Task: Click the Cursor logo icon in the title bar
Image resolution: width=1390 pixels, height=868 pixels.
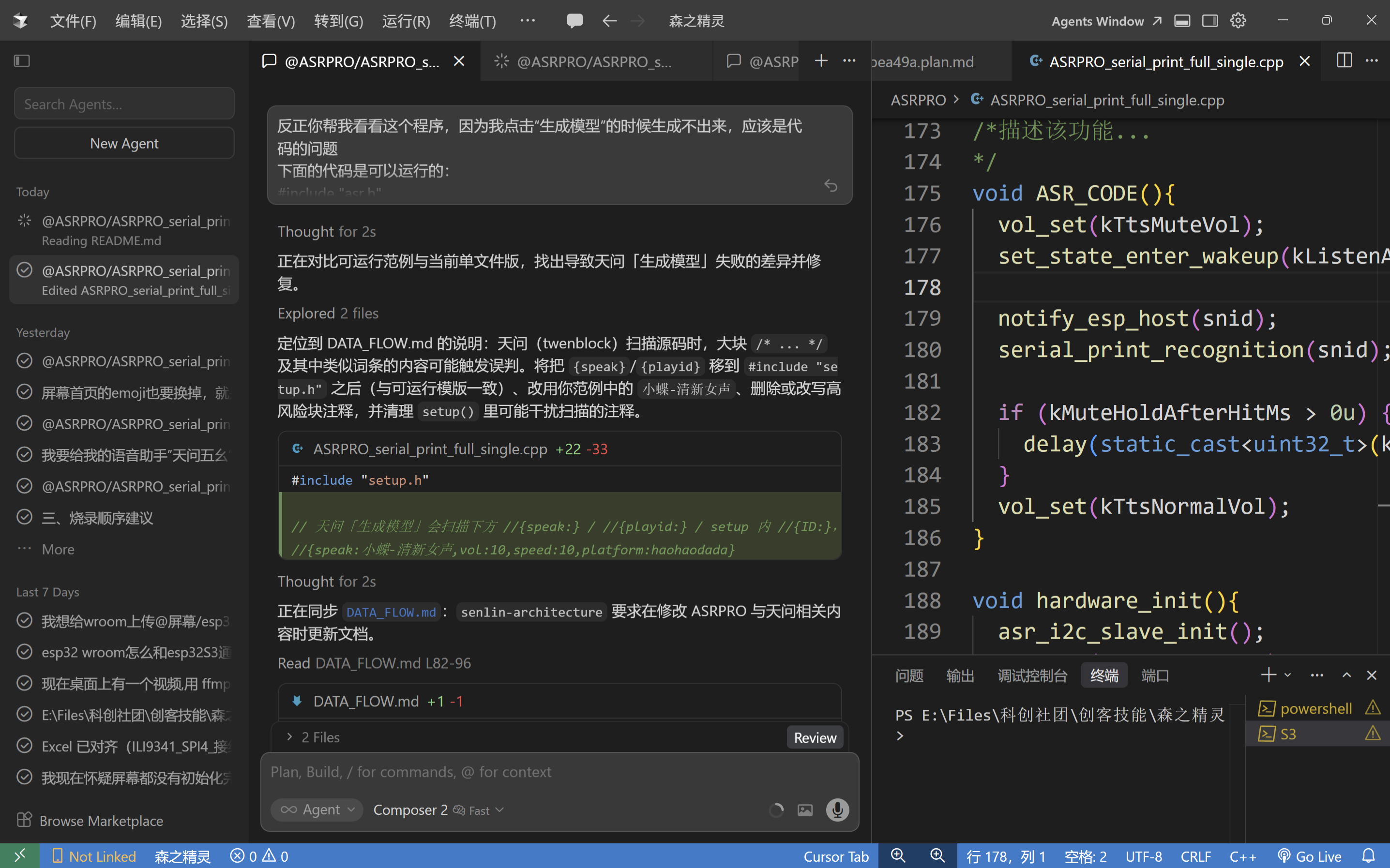Action: tap(21, 21)
